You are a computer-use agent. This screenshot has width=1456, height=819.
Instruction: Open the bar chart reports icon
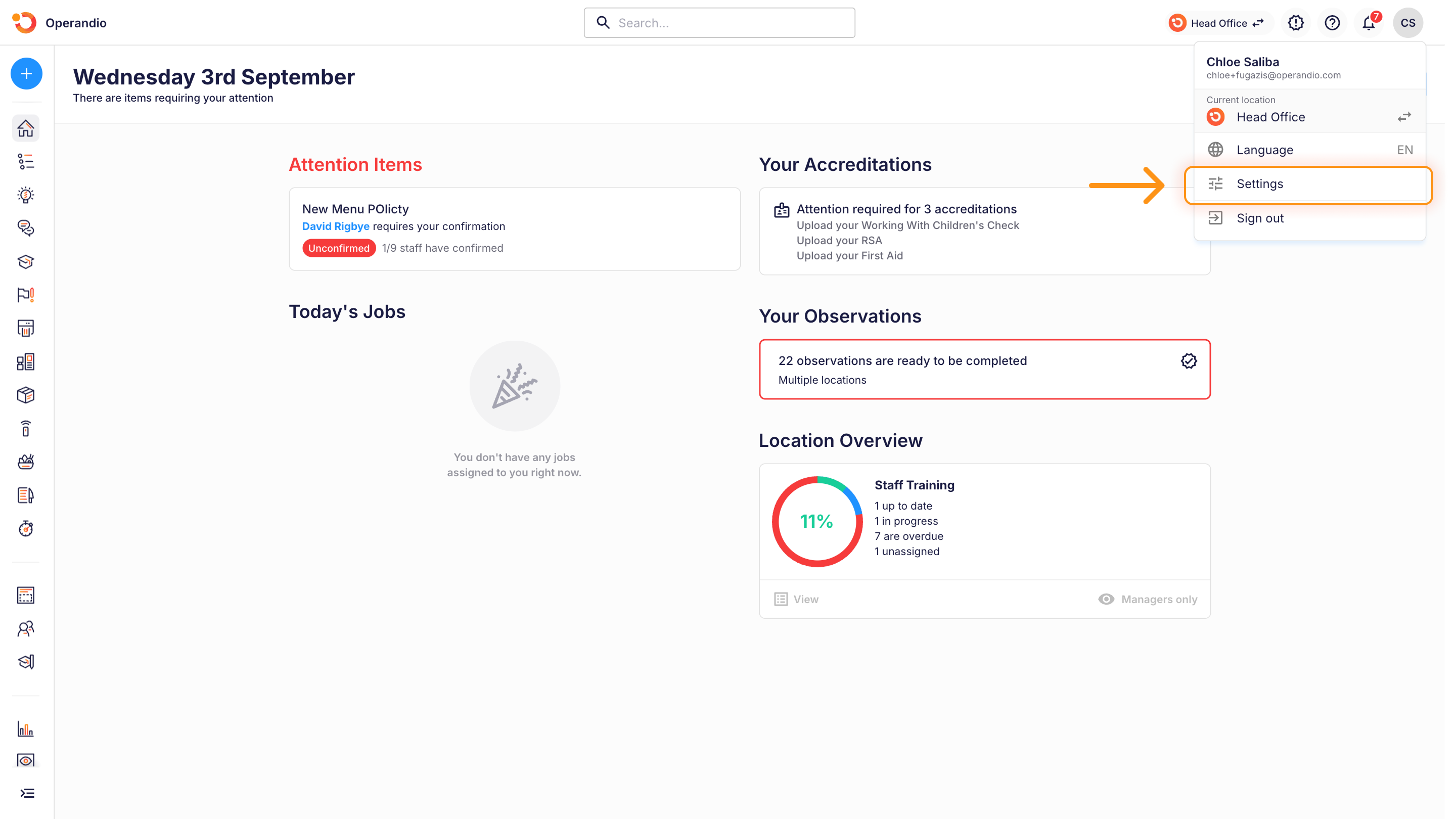(26, 729)
